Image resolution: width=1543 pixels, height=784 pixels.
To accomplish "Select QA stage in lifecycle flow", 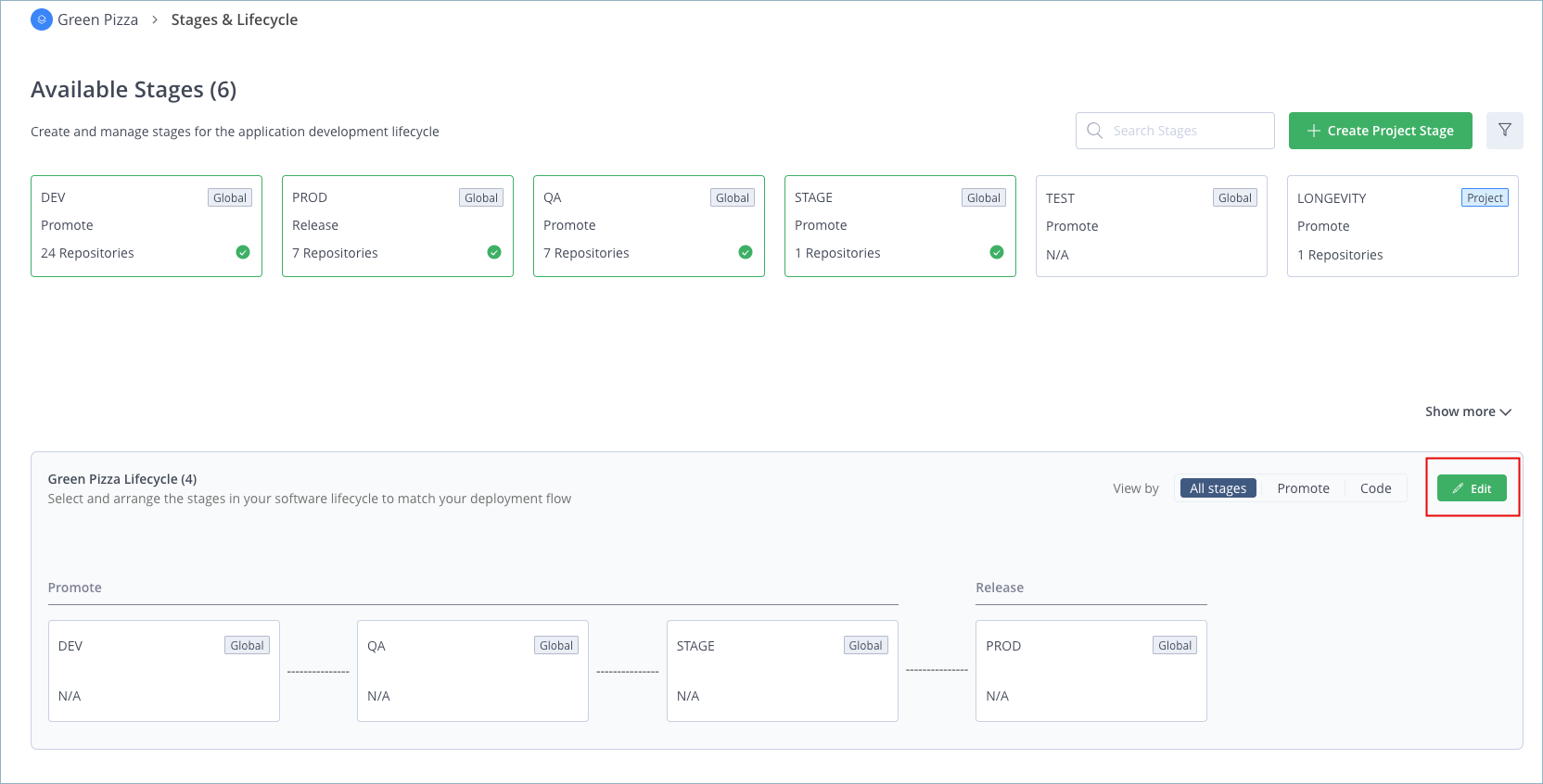I will tap(473, 671).
